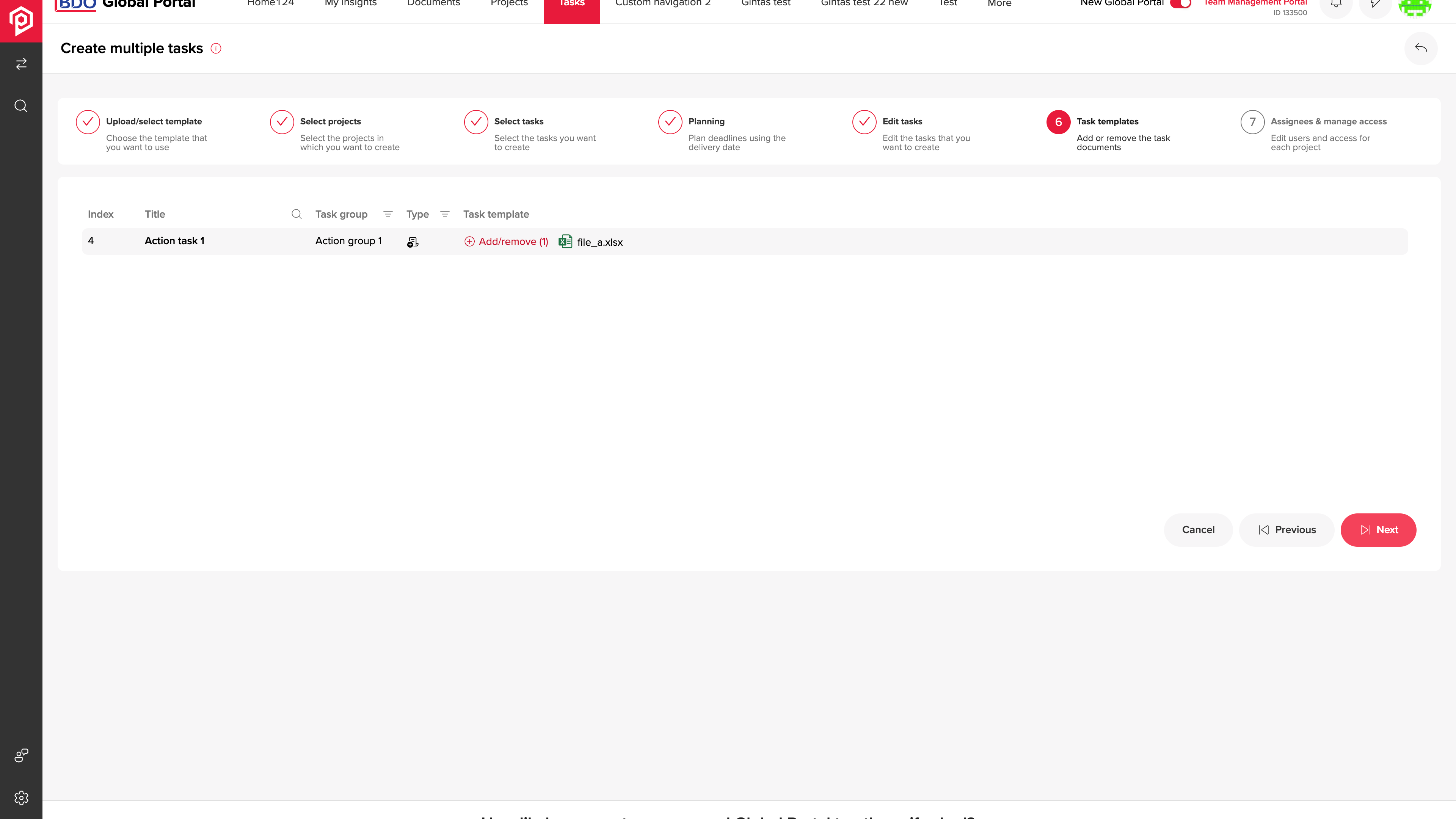Image resolution: width=1456 pixels, height=819 pixels.
Task: Open the switch arrows icon in sidebar
Action: (x=21, y=64)
